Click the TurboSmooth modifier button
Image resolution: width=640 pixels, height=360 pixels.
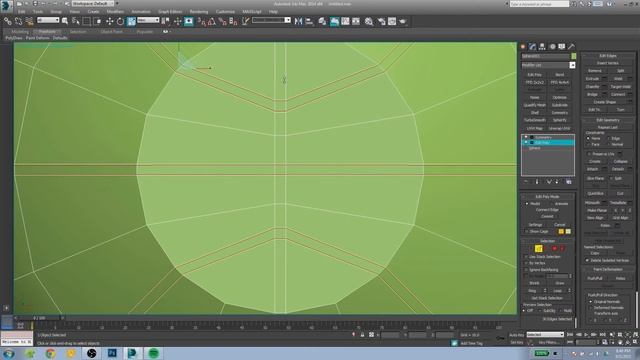pyautogui.click(x=535, y=120)
